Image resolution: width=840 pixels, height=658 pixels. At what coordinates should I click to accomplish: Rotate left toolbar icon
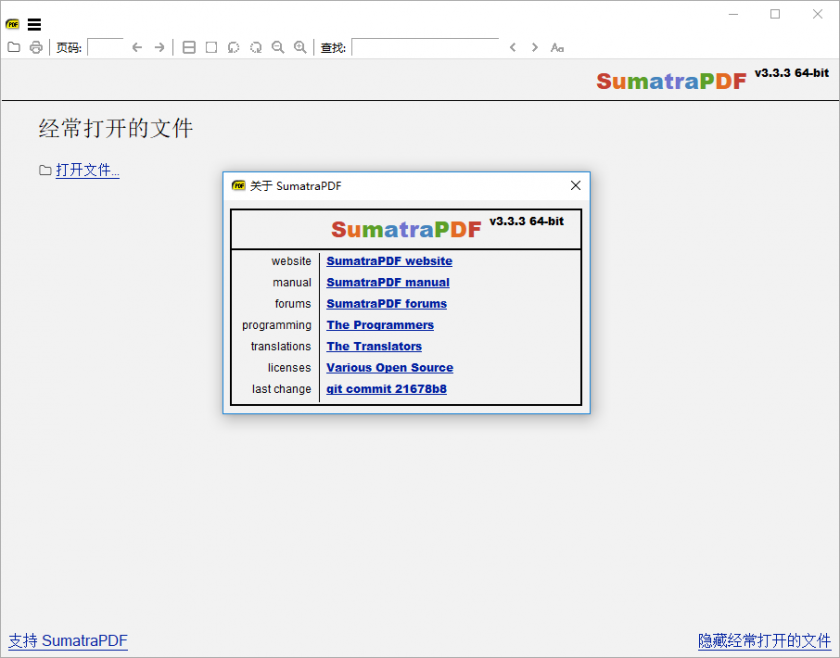[x=234, y=47]
